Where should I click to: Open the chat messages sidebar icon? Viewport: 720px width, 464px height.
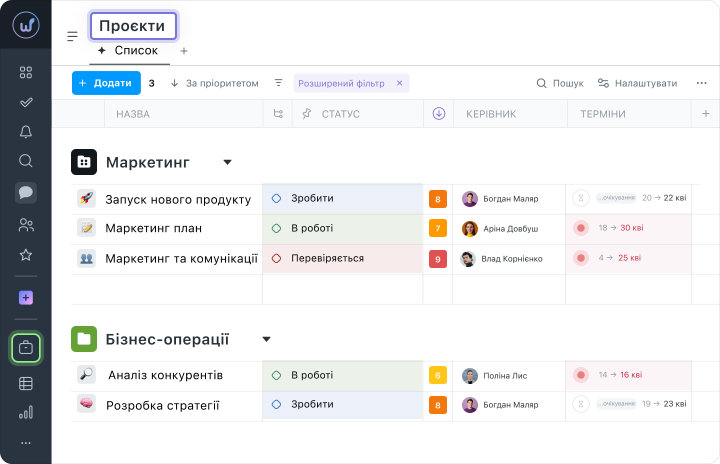[26, 193]
